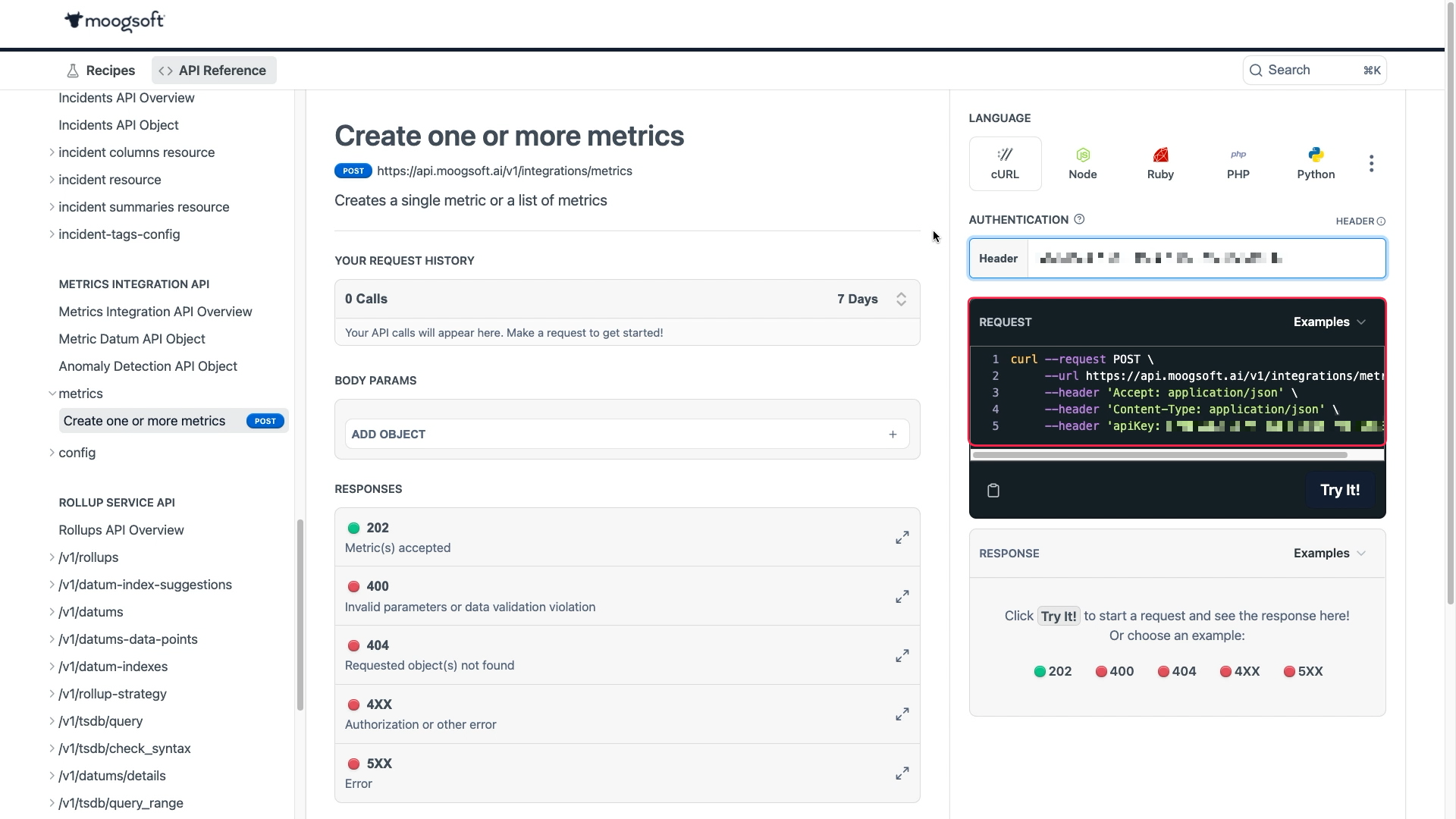
Task: Click the 202 Metric(s) accepted row
Action: [x=626, y=538]
